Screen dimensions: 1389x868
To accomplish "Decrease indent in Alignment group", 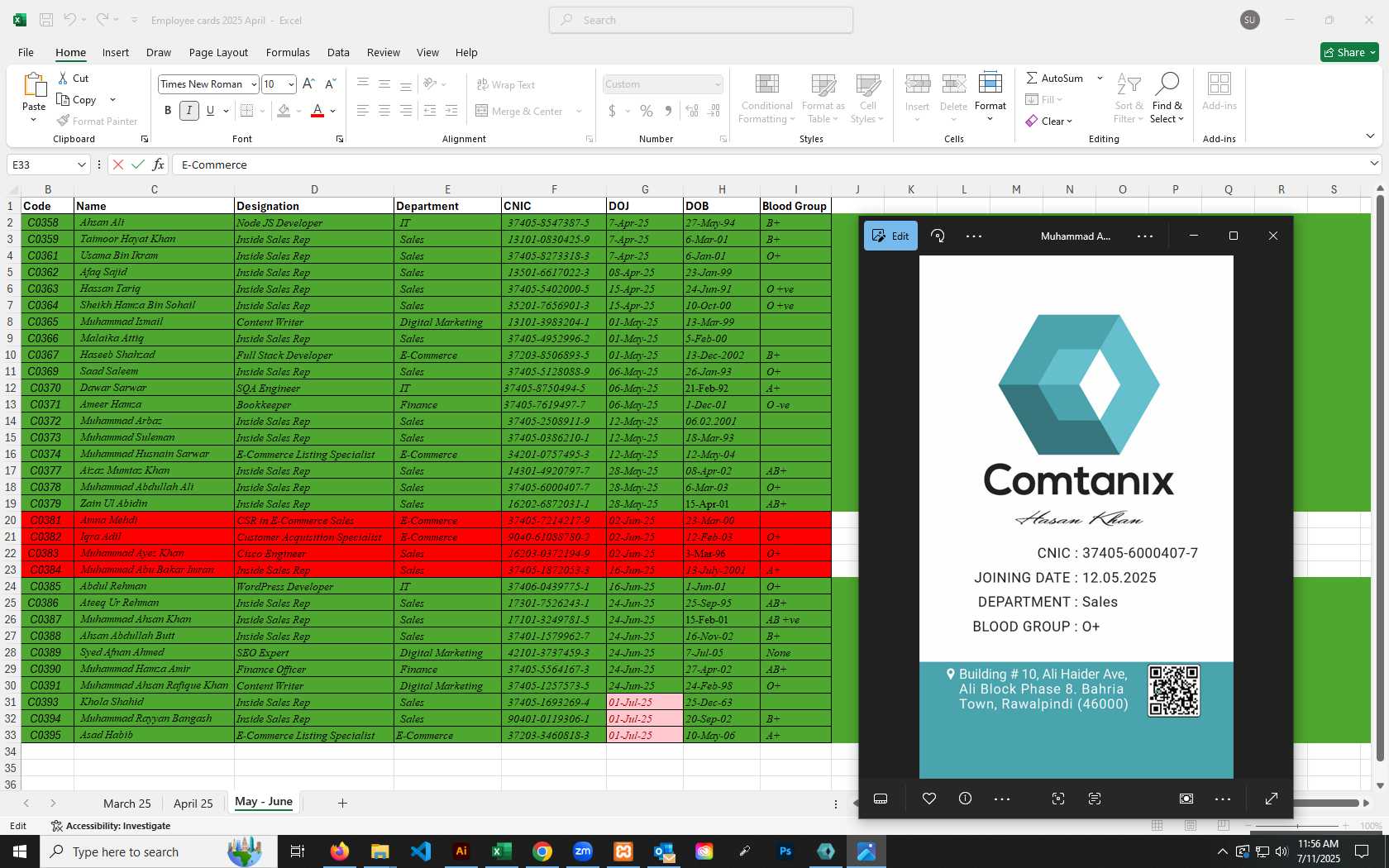I will (430, 111).
